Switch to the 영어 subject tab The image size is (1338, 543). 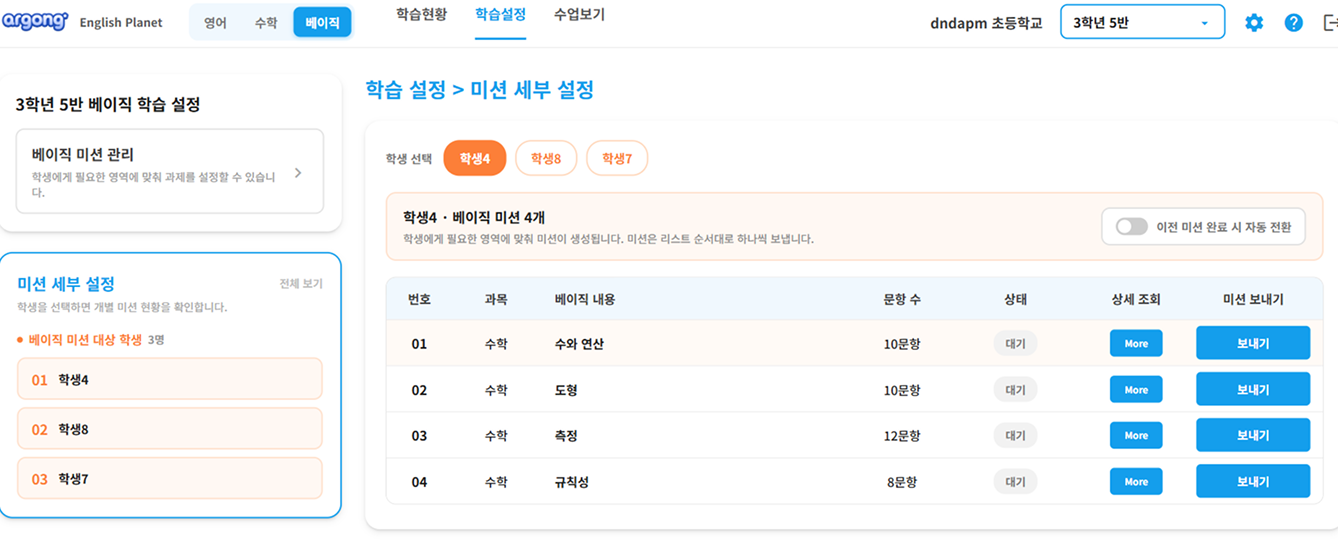(215, 22)
